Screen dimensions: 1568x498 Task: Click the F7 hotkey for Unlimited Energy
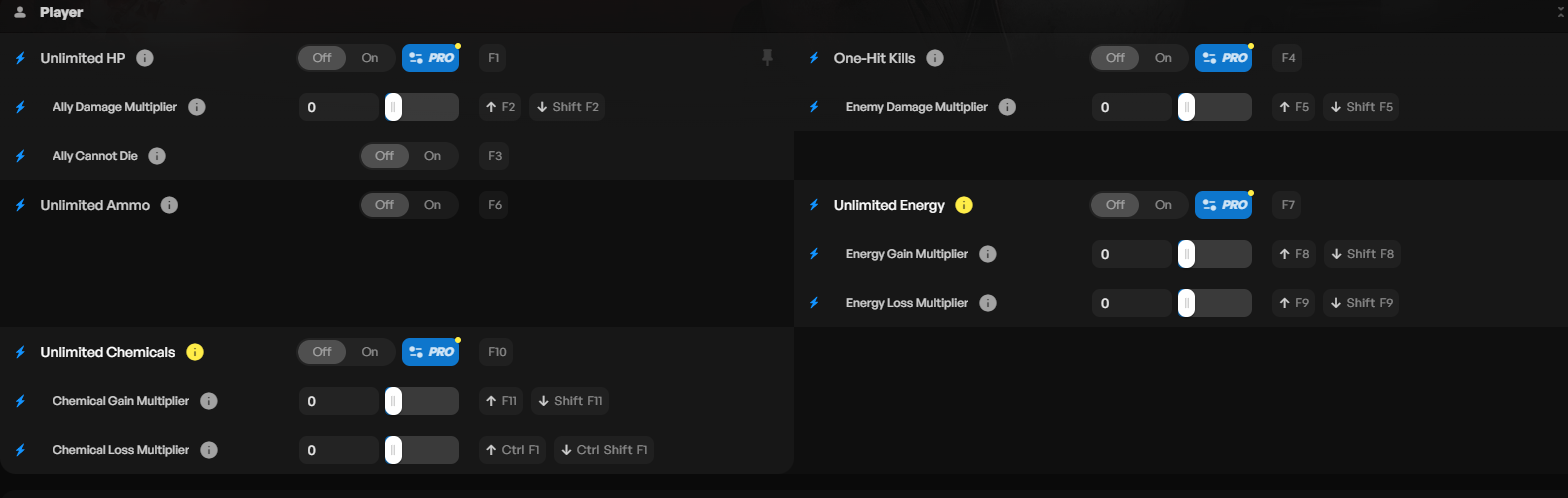1288,205
